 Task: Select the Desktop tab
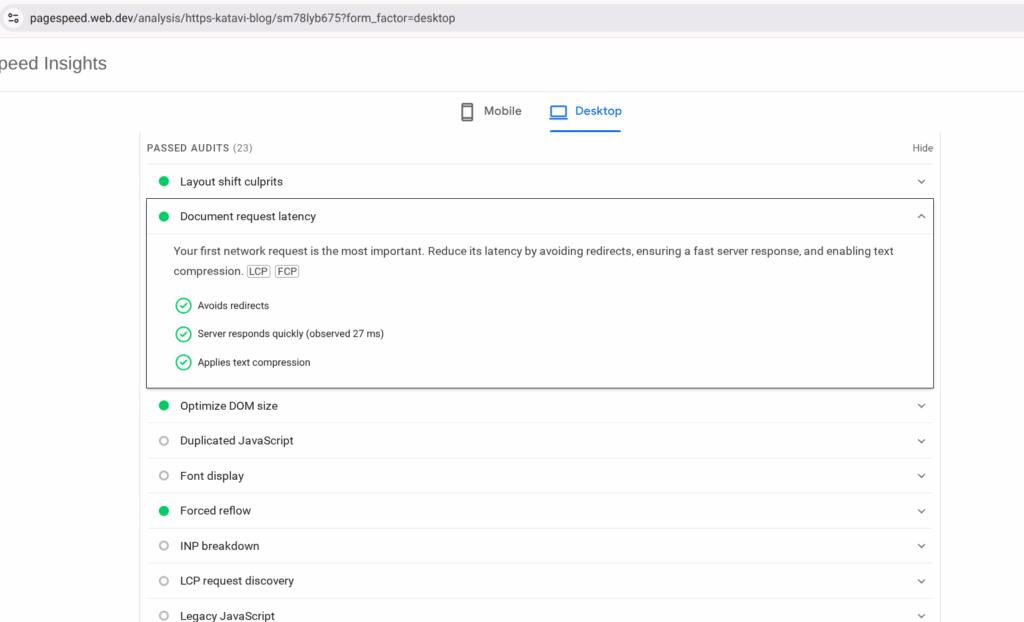click(x=586, y=110)
